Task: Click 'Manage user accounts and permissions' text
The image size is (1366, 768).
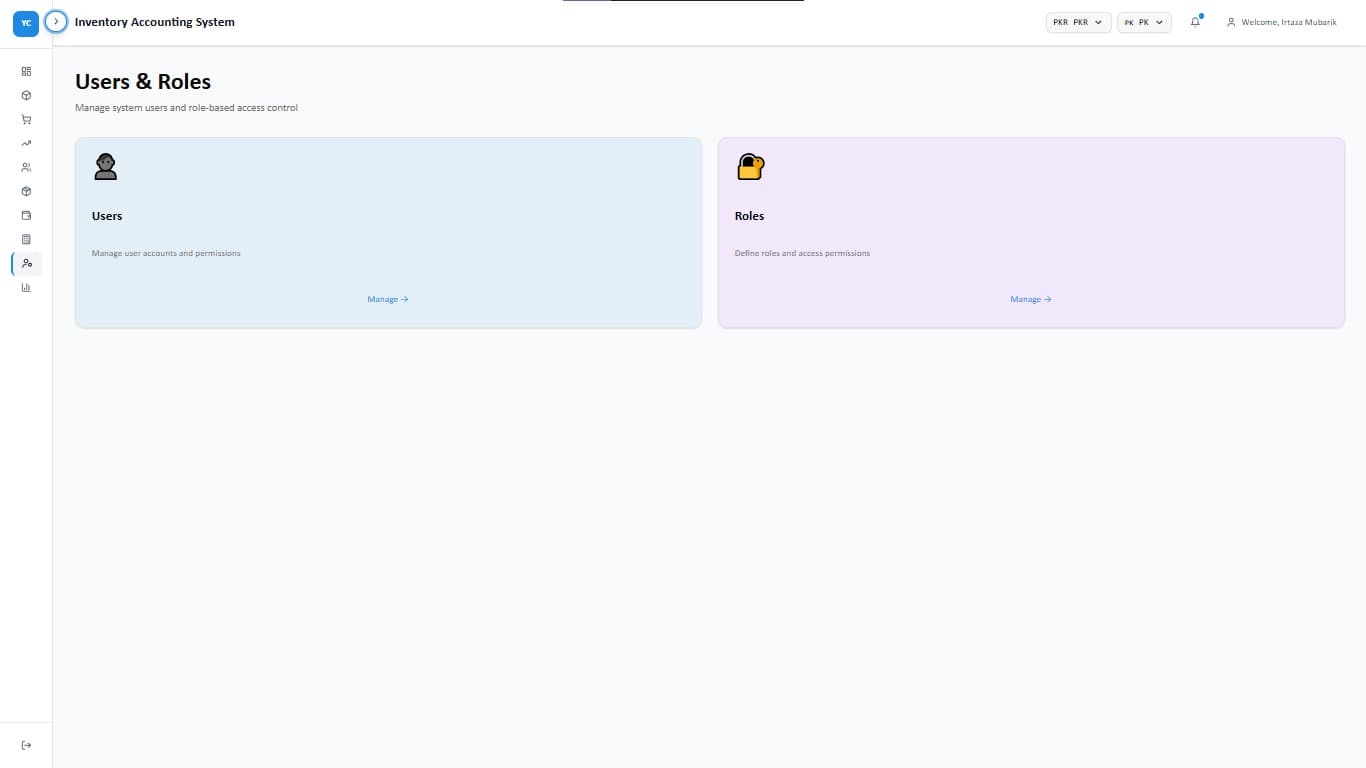Action: point(166,253)
